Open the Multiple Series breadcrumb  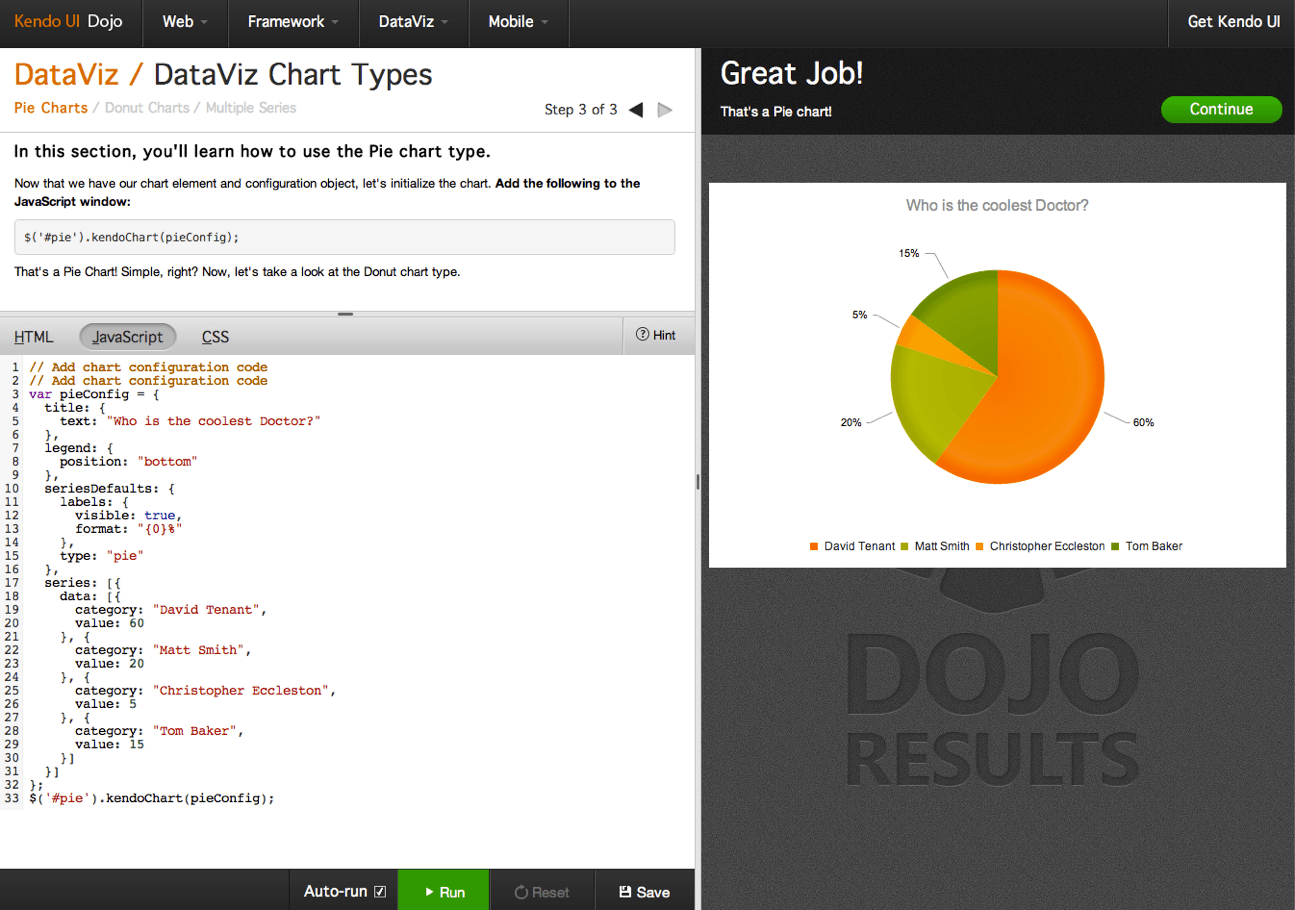(251, 107)
